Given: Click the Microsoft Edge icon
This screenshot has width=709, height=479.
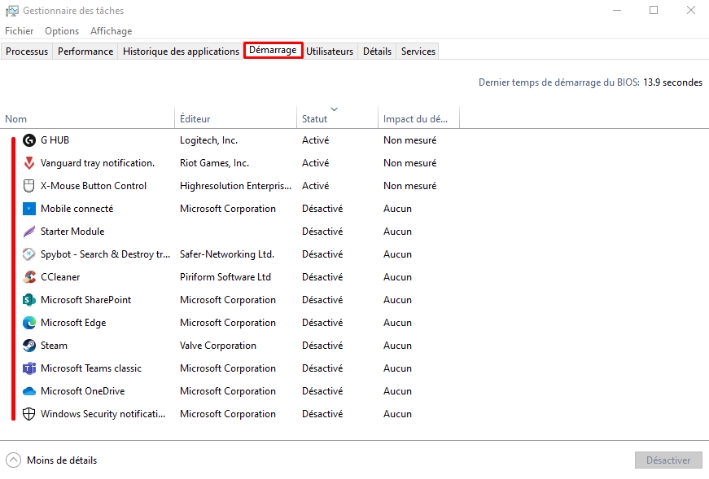Looking at the screenshot, I should 29,323.
